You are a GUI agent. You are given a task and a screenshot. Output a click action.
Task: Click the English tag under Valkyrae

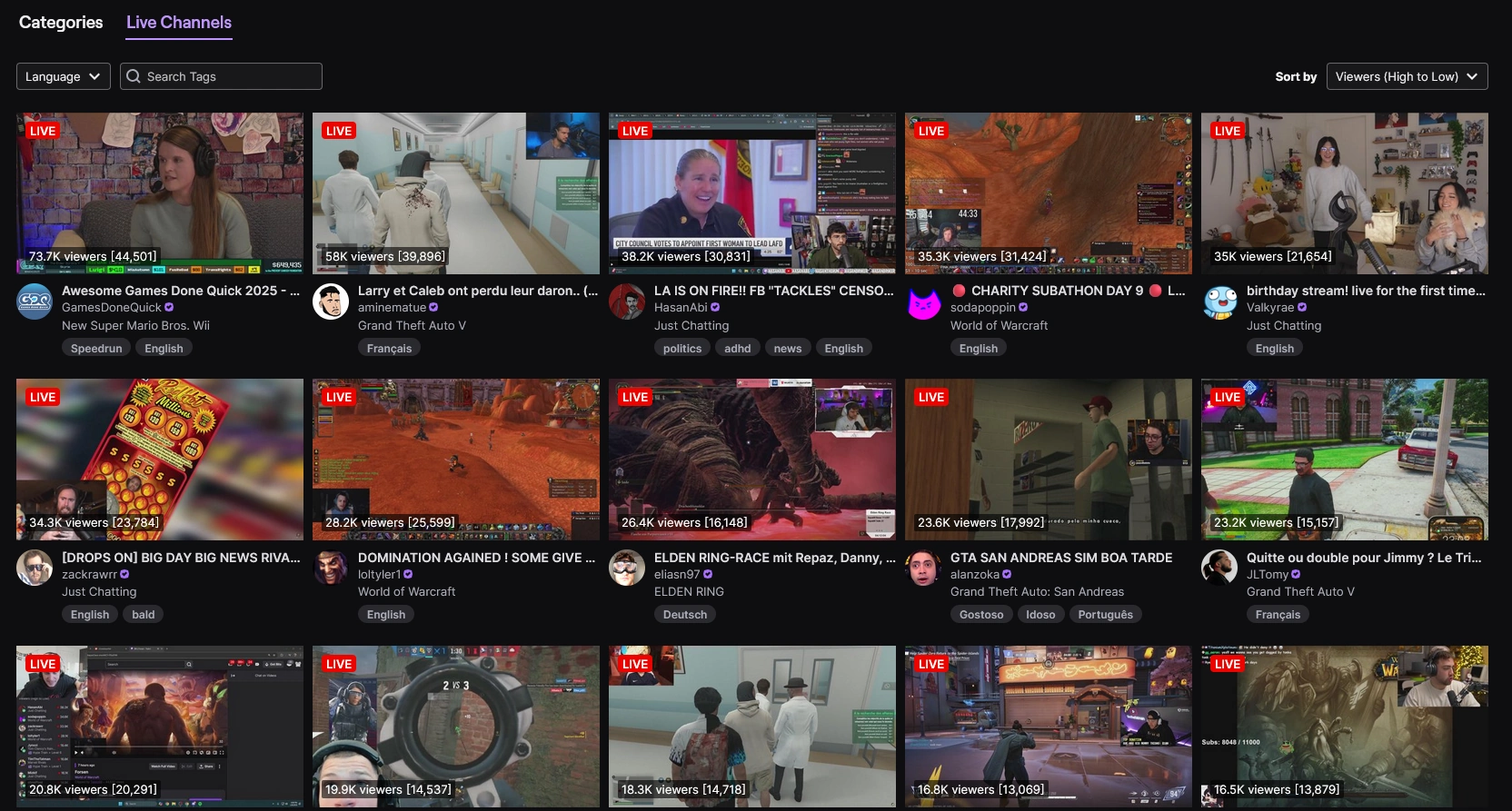click(1275, 348)
